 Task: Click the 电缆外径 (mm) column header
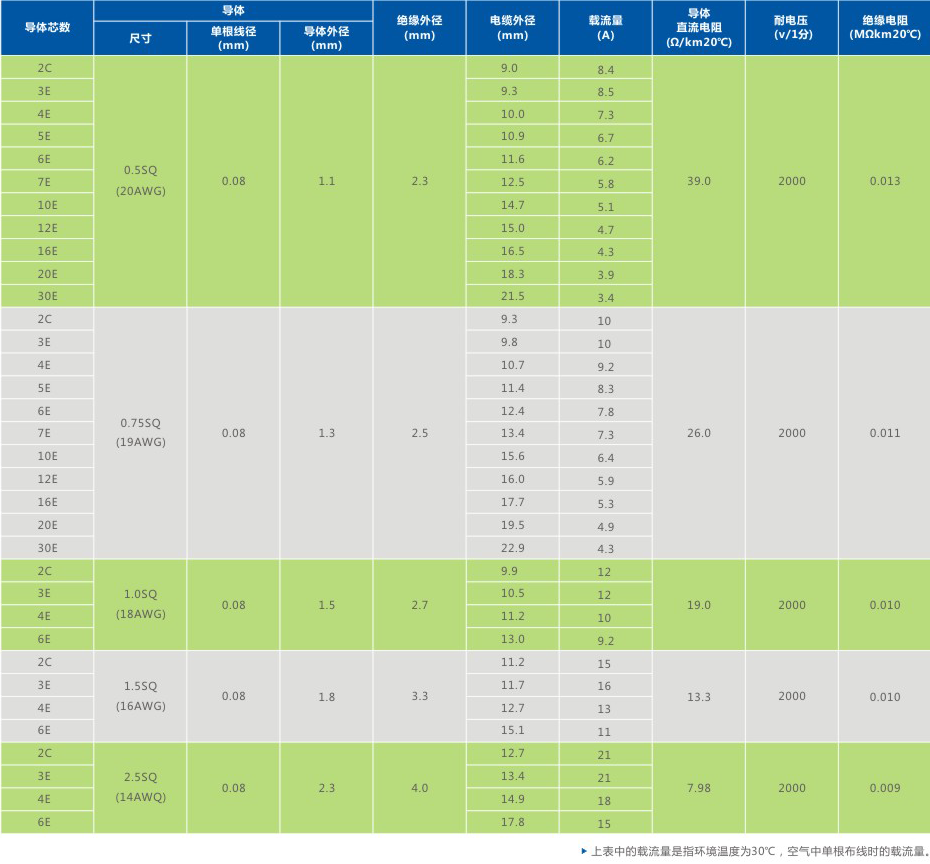(512, 27)
